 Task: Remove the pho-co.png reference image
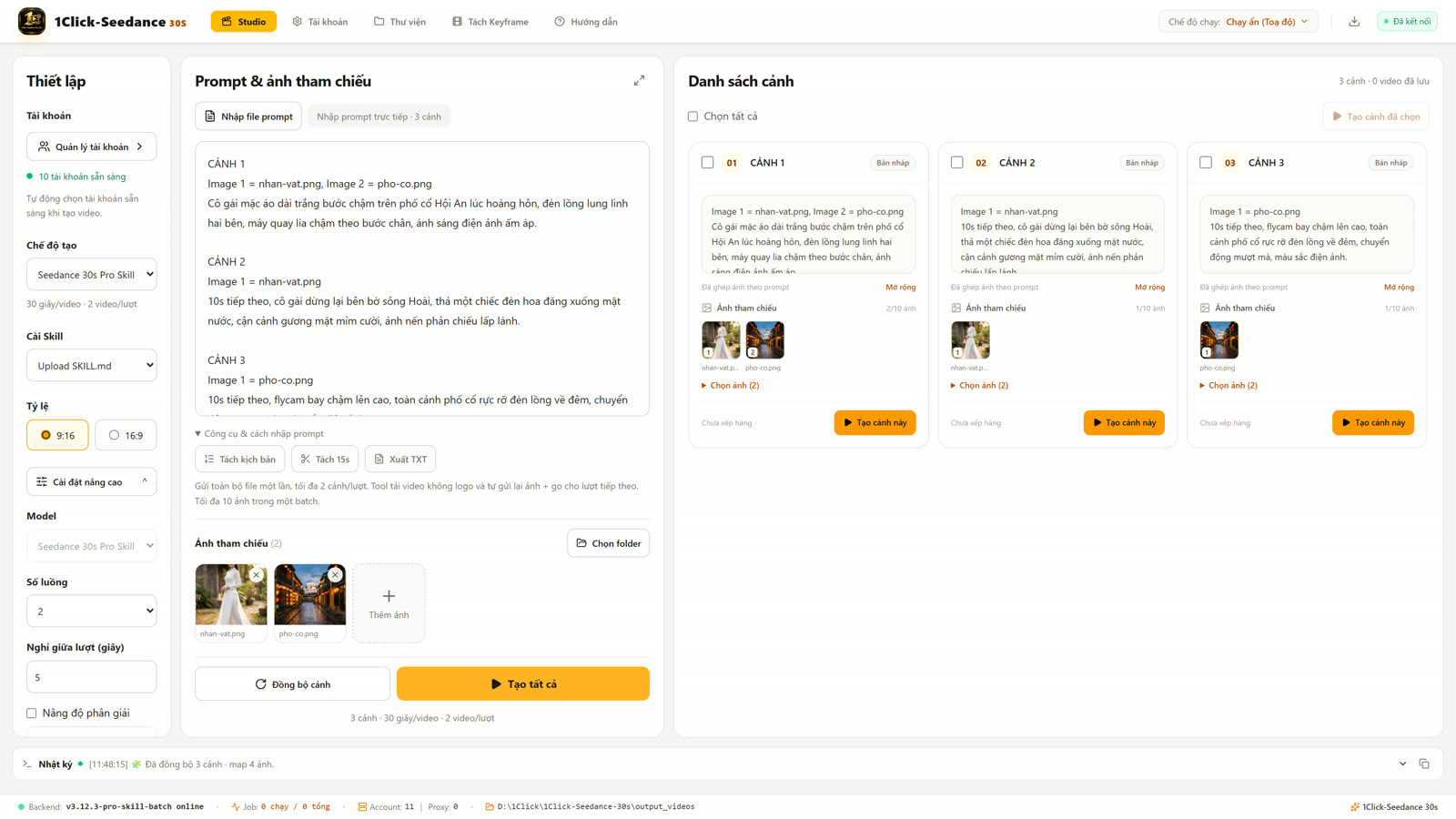tap(335, 575)
